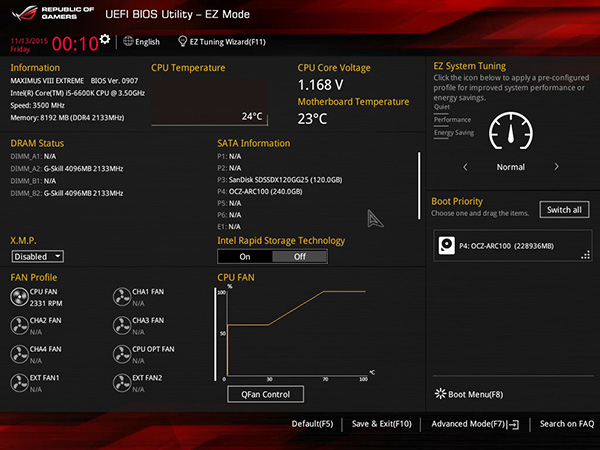This screenshot has width=600, height=450.
Task: Click DIMM_A2: G-Skill 4096MB 2133MHz
Action: click(x=67, y=168)
